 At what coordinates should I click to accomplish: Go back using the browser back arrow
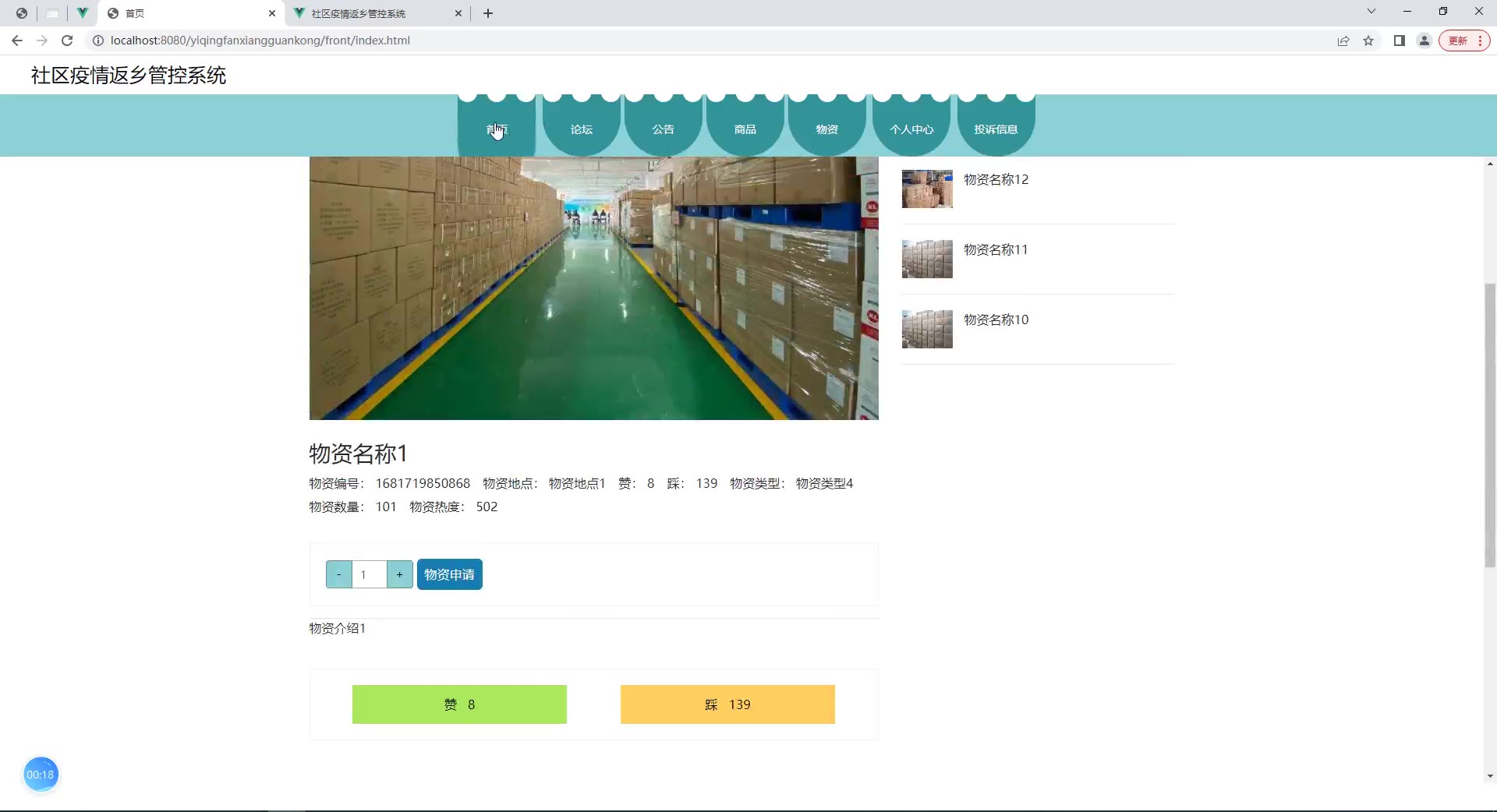point(17,41)
